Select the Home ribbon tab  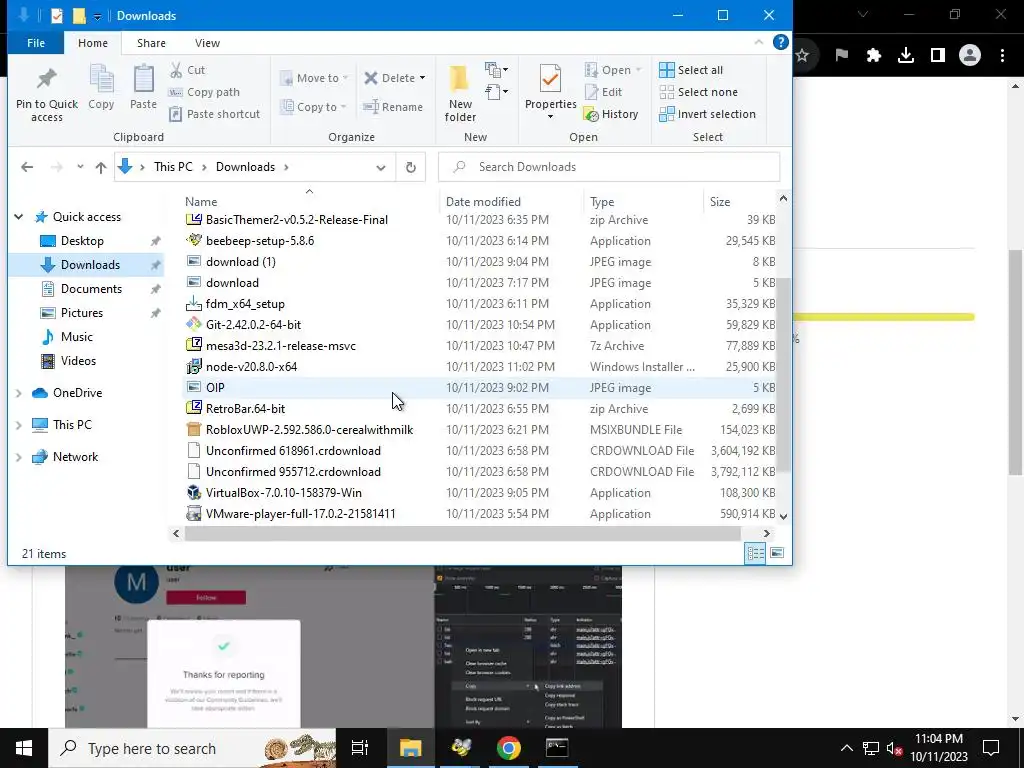tap(93, 43)
